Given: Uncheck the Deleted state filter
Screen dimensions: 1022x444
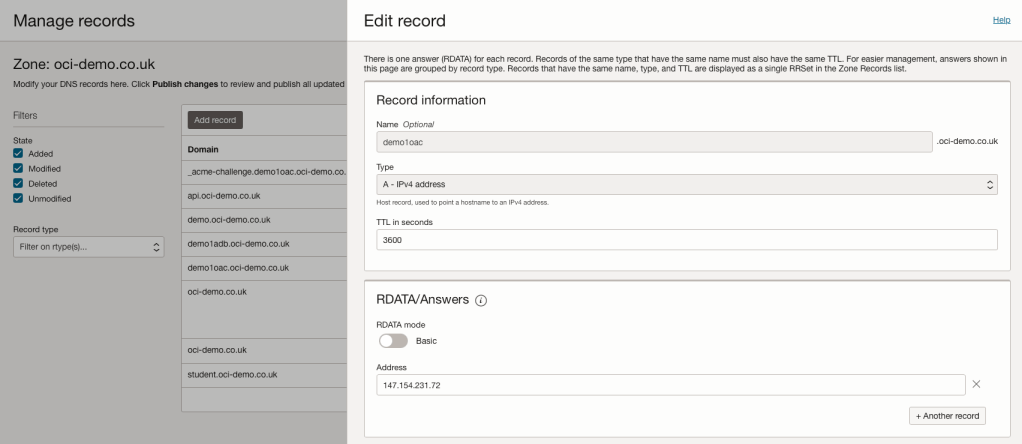Looking at the screenshot, I should click(19, 183).
